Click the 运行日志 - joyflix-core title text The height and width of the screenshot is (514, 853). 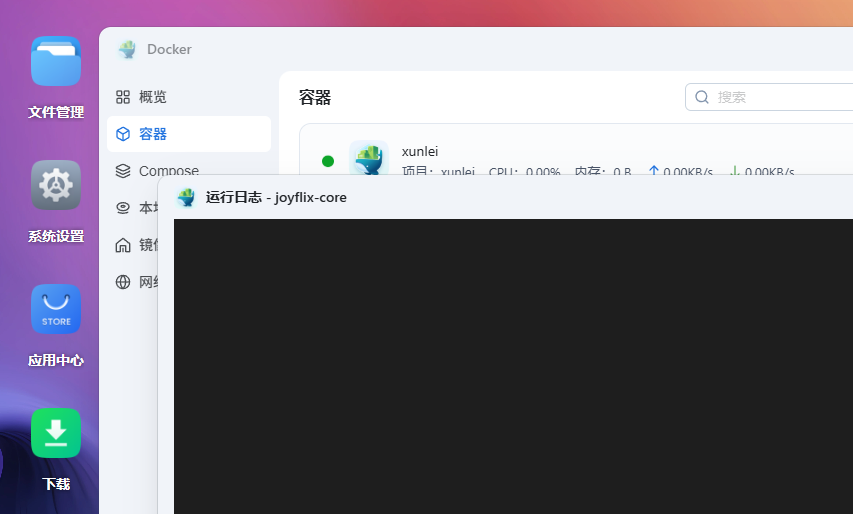point(276,197)
